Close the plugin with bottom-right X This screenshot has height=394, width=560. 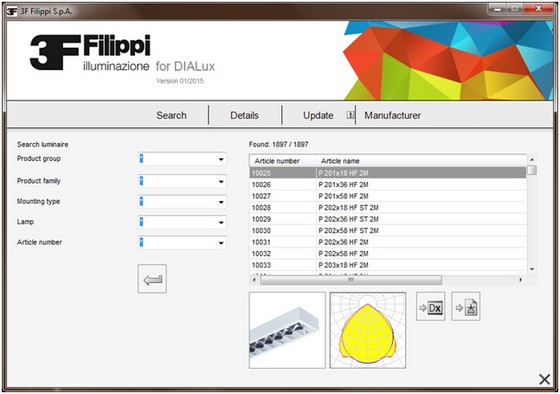click(x=544, y=379)
